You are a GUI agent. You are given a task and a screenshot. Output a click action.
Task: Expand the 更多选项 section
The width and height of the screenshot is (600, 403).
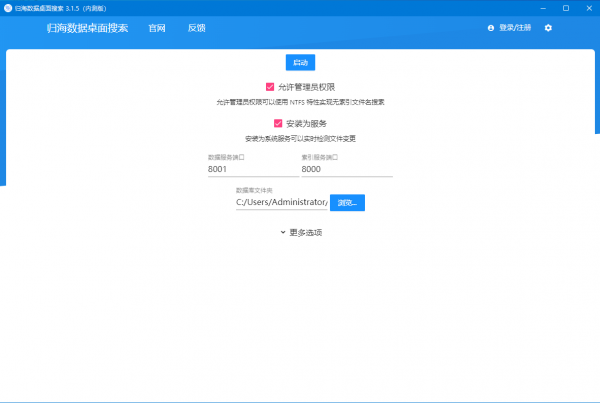tap(301, 232)
